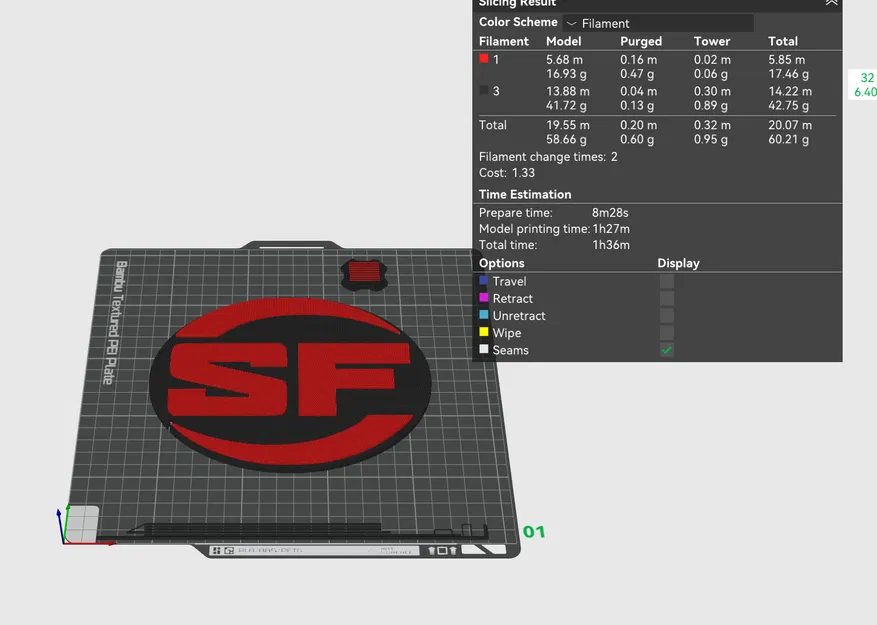Click the layer slider value 32 / 6.40

tap(864, 85)
